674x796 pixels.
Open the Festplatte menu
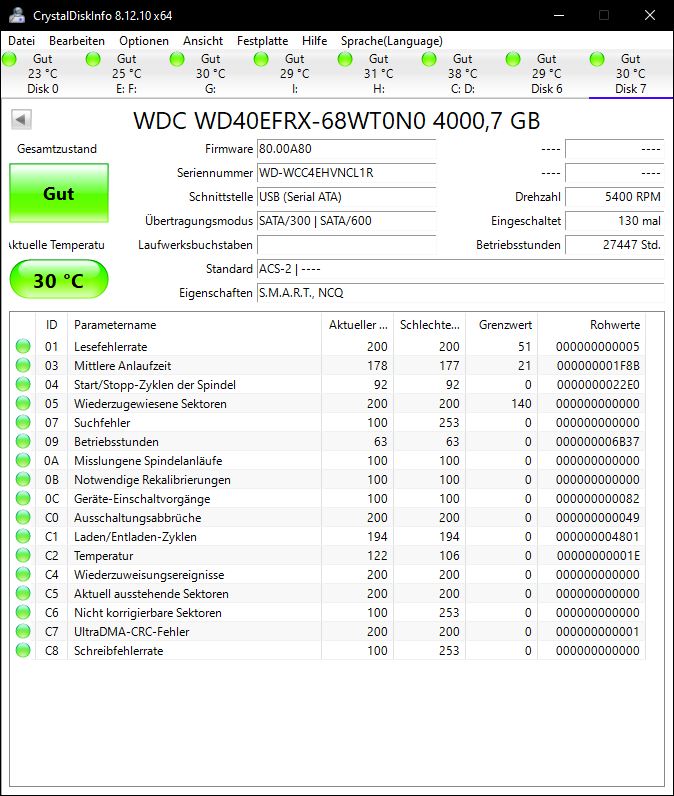point(262,41)
